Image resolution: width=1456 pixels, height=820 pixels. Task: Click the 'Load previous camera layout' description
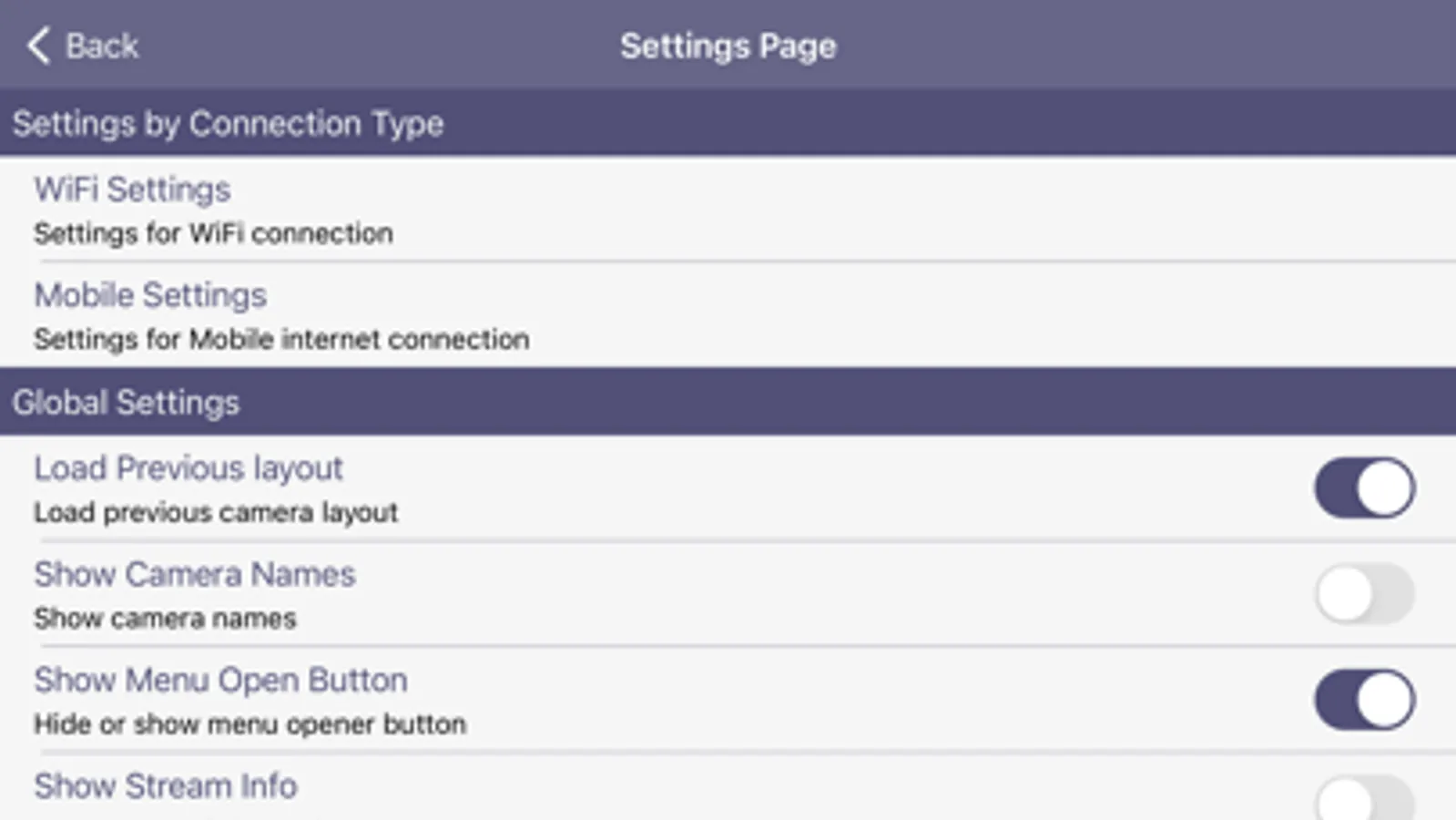pyautogui.click(x=216, y=512)
